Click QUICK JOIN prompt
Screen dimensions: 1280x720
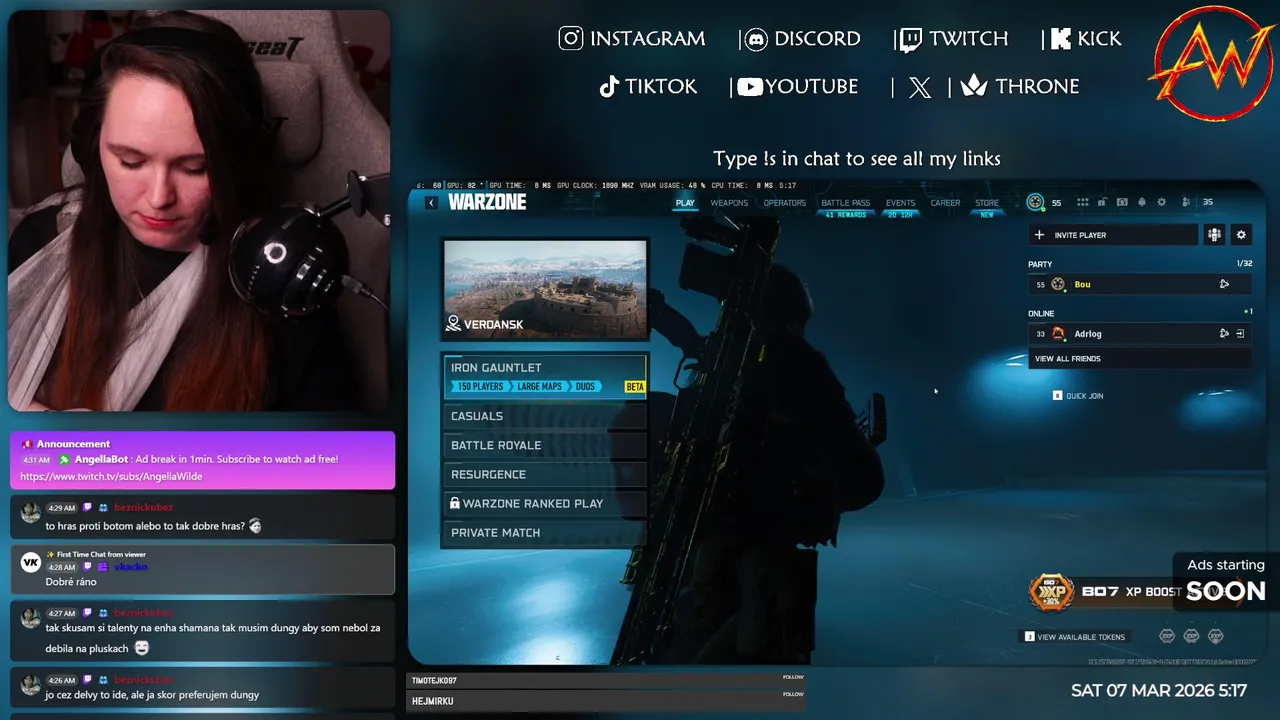click(x=1078, y=396)
